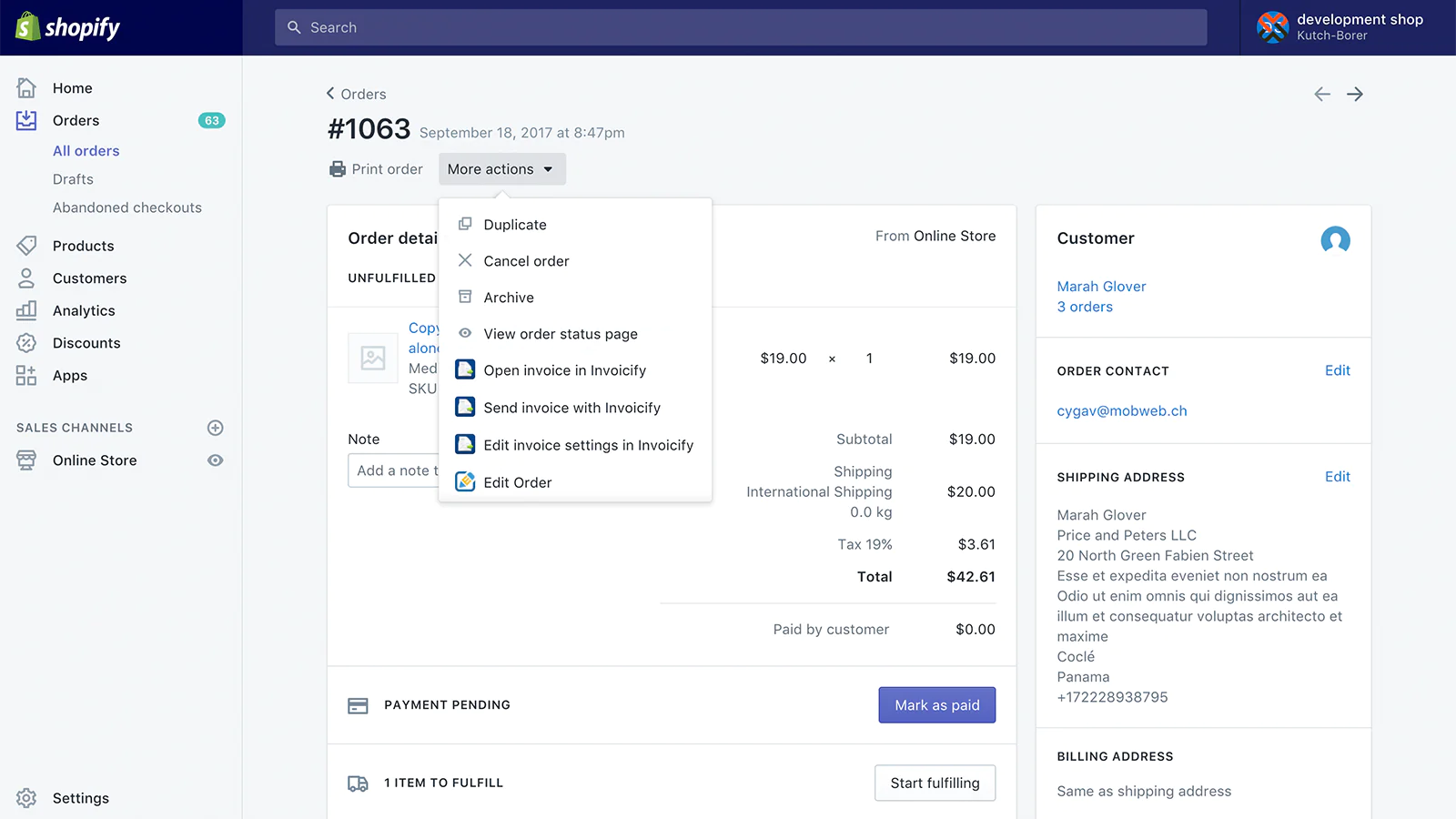Screen dimensions: 1456x819
Task: Open the Analytics icon
Action: point(26,310)
